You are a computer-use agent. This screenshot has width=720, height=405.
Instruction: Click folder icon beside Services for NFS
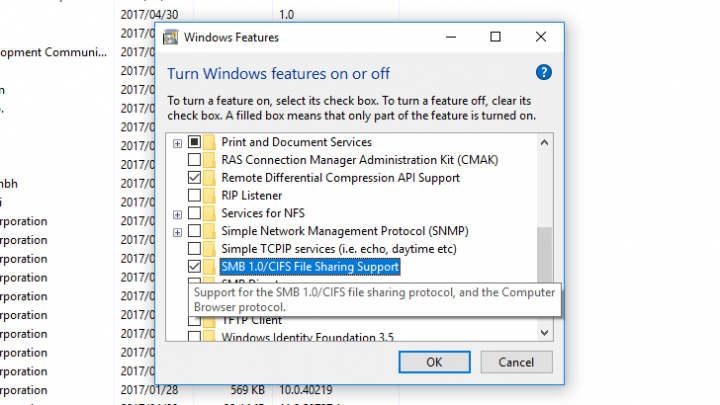tap(209, 214)
